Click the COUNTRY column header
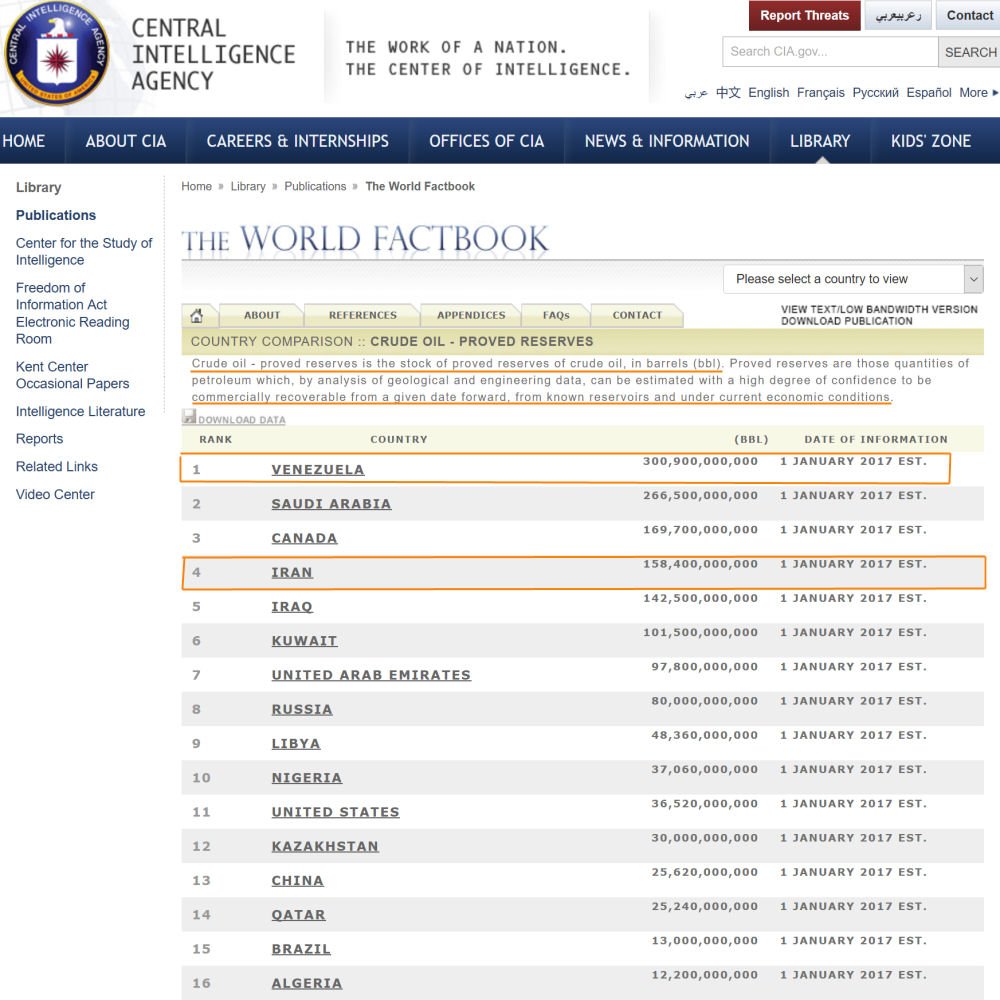This screenshot has width=1000, height=1000. (x=399, y=439)
